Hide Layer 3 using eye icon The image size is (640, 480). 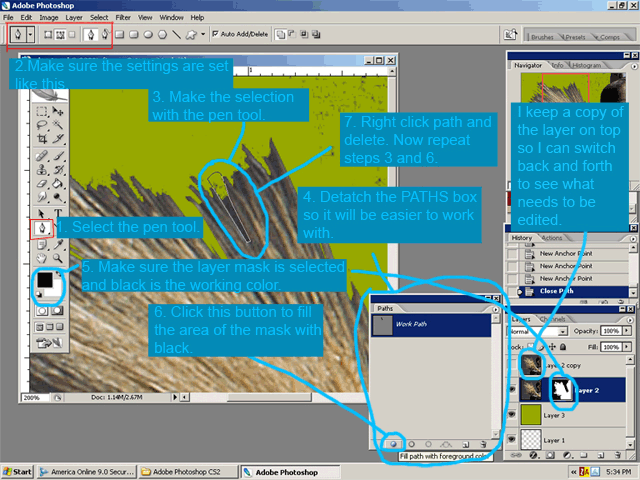coord(512,415)
